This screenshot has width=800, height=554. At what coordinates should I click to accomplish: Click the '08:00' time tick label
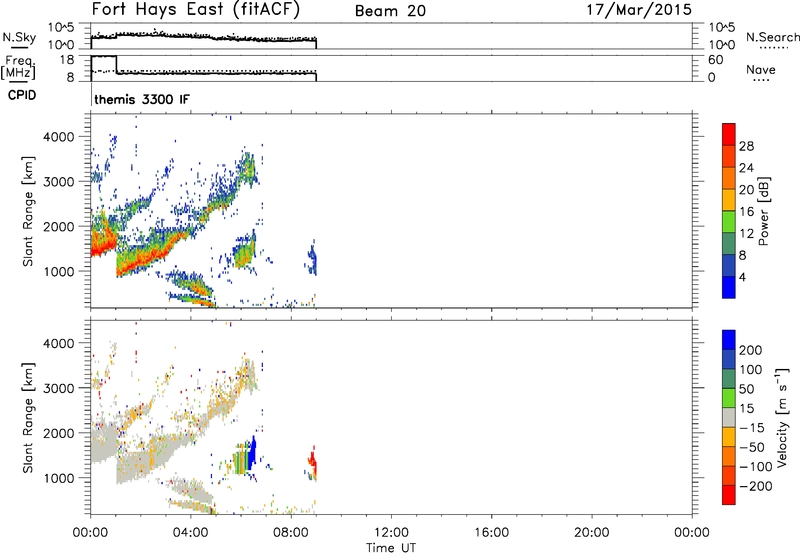point(291,533)
